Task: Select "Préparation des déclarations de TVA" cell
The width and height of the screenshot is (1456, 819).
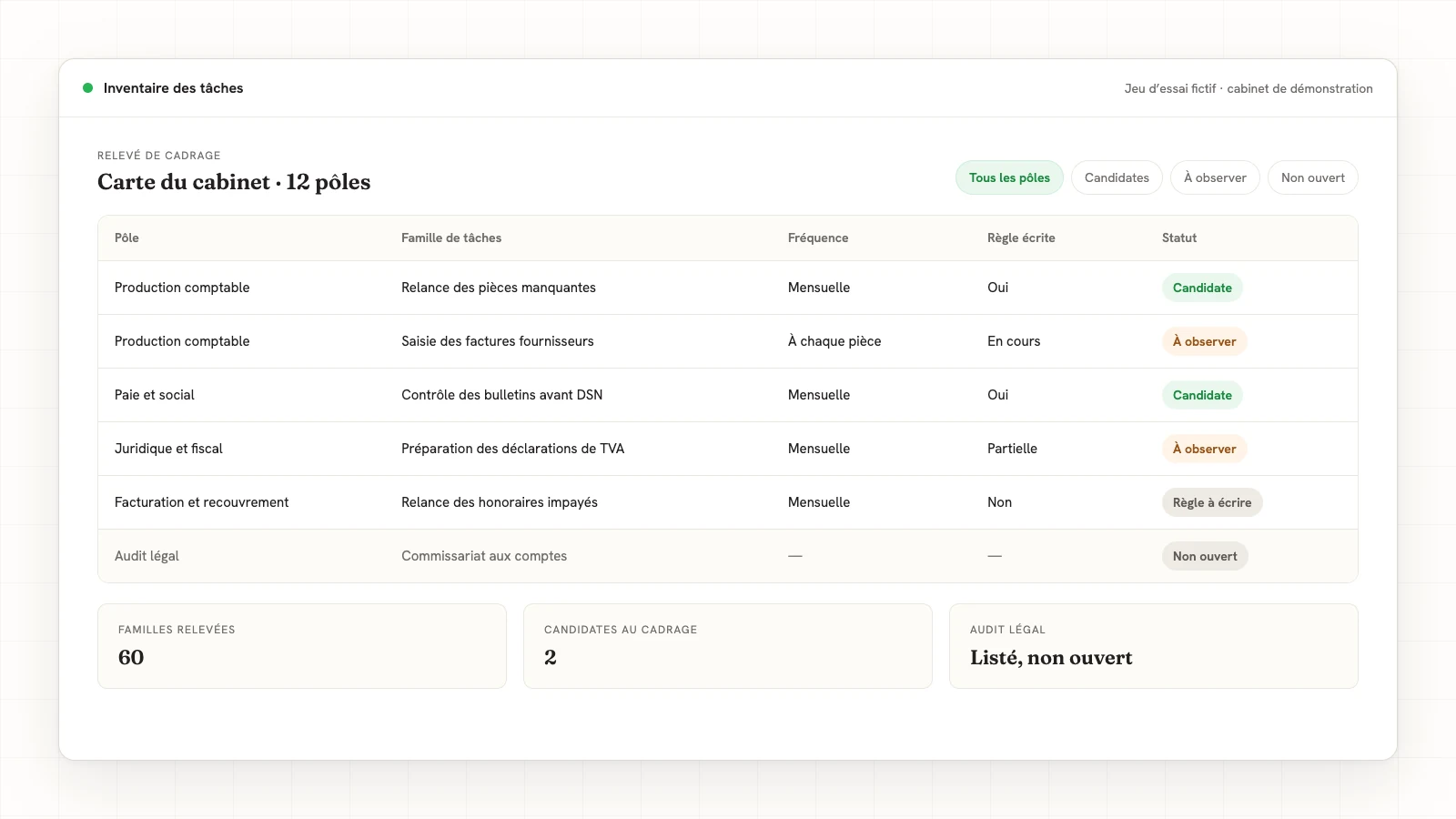Action: tap(513, 449)
